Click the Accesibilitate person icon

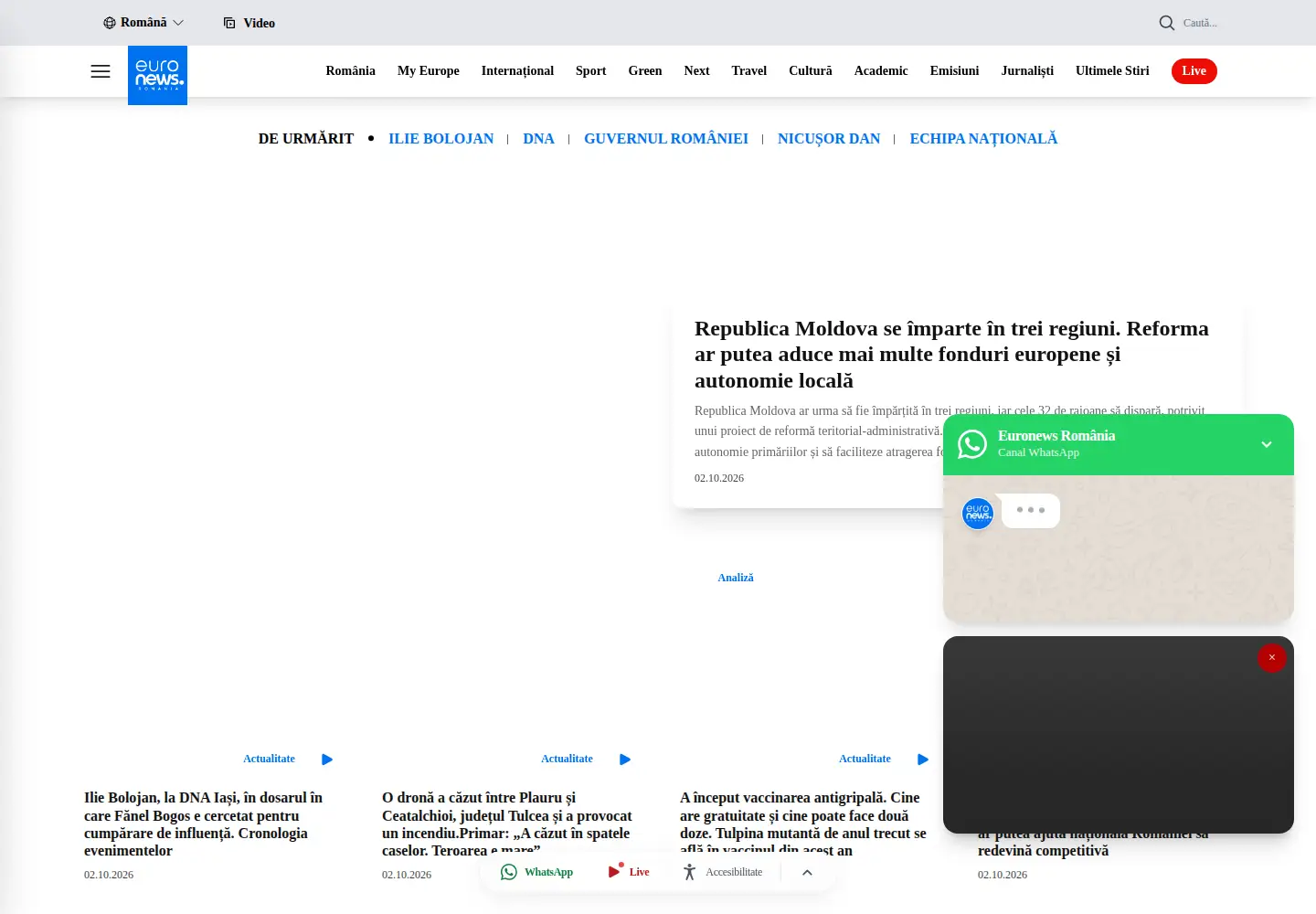(x=690, y=872)
